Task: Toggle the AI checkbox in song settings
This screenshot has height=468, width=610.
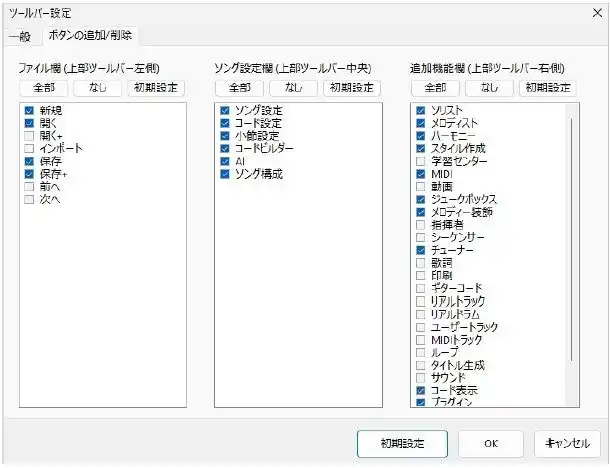Action: (x=225, y=161)
